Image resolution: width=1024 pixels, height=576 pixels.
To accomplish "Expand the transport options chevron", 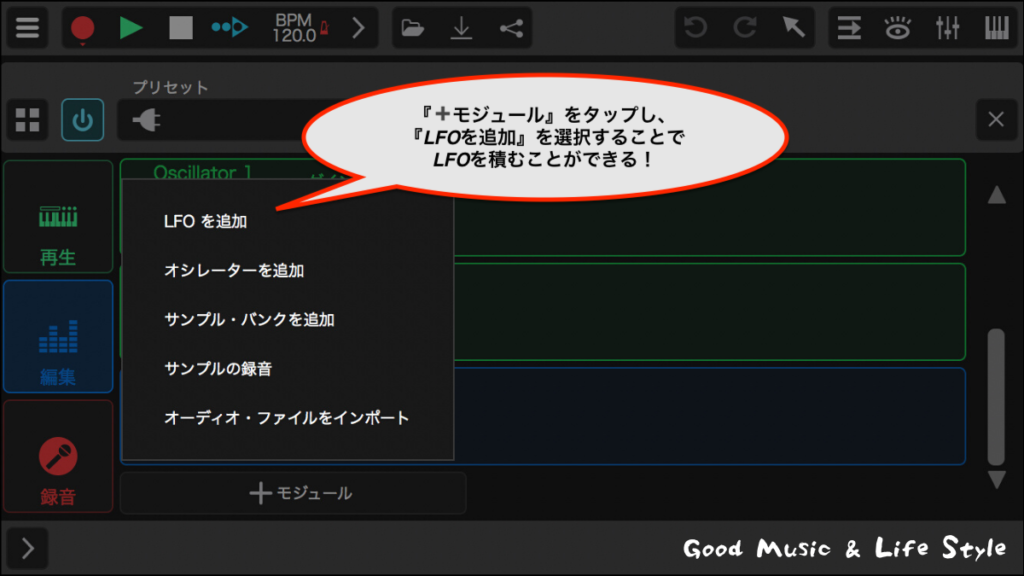I will 358,28.
